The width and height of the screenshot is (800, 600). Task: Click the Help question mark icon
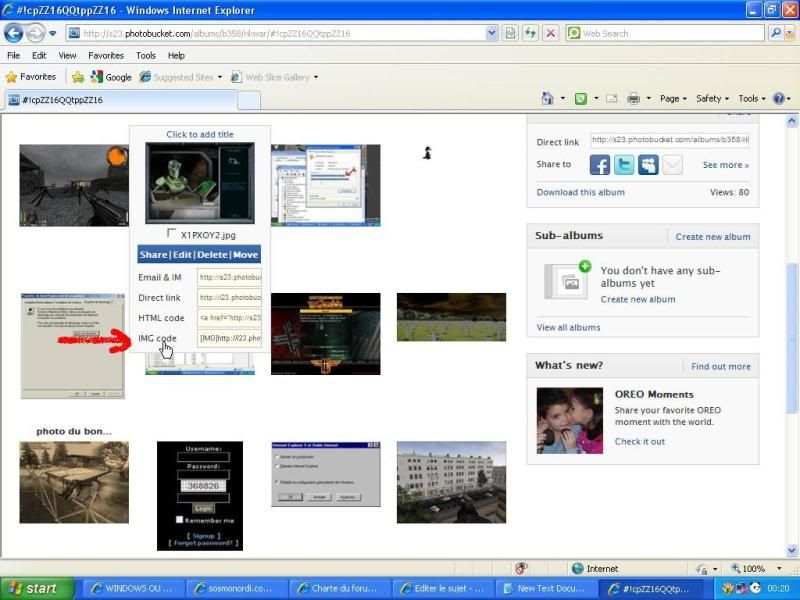tap(778, 98)
